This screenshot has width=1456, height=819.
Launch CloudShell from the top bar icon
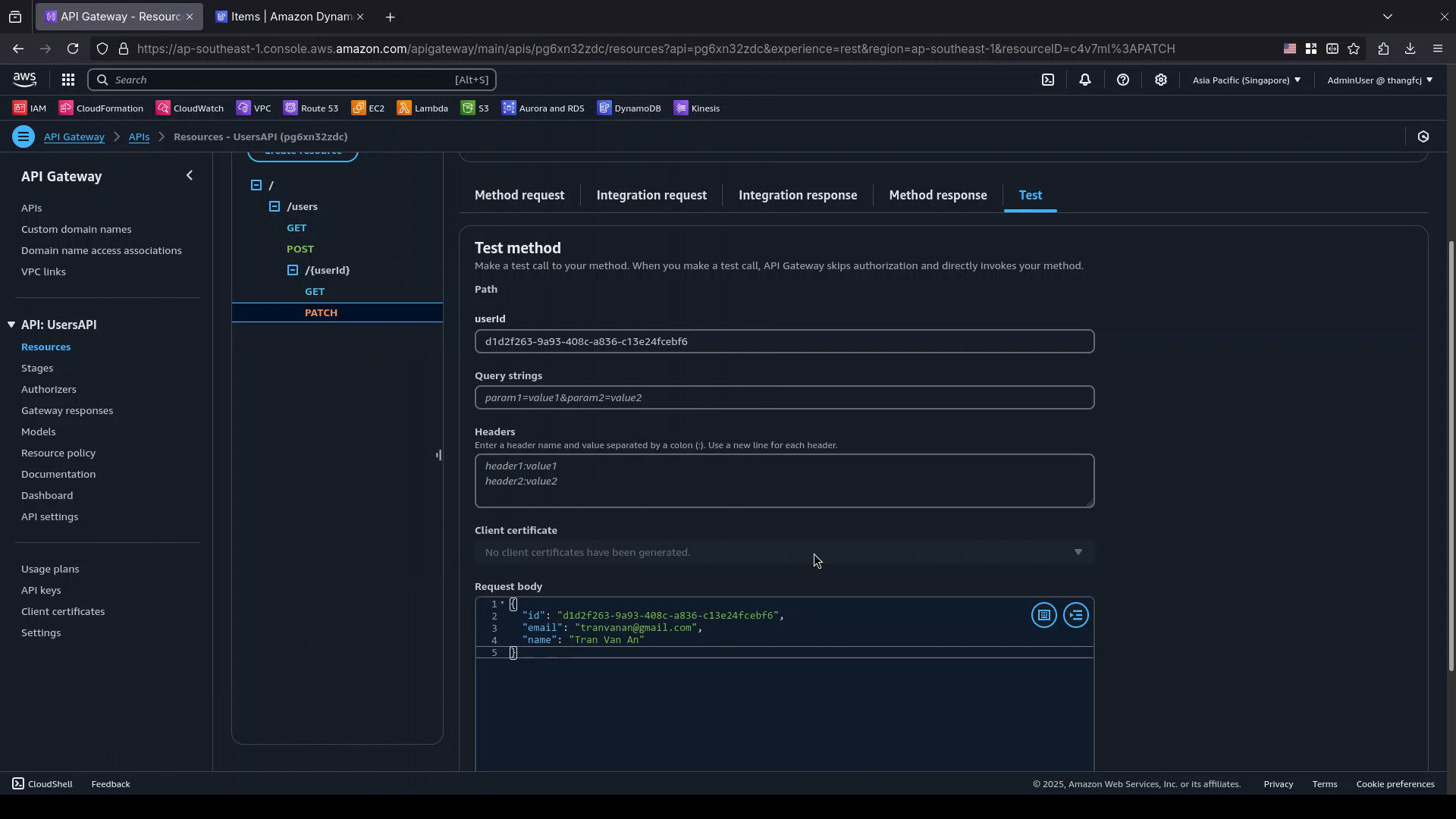(x=1048, y=80)
